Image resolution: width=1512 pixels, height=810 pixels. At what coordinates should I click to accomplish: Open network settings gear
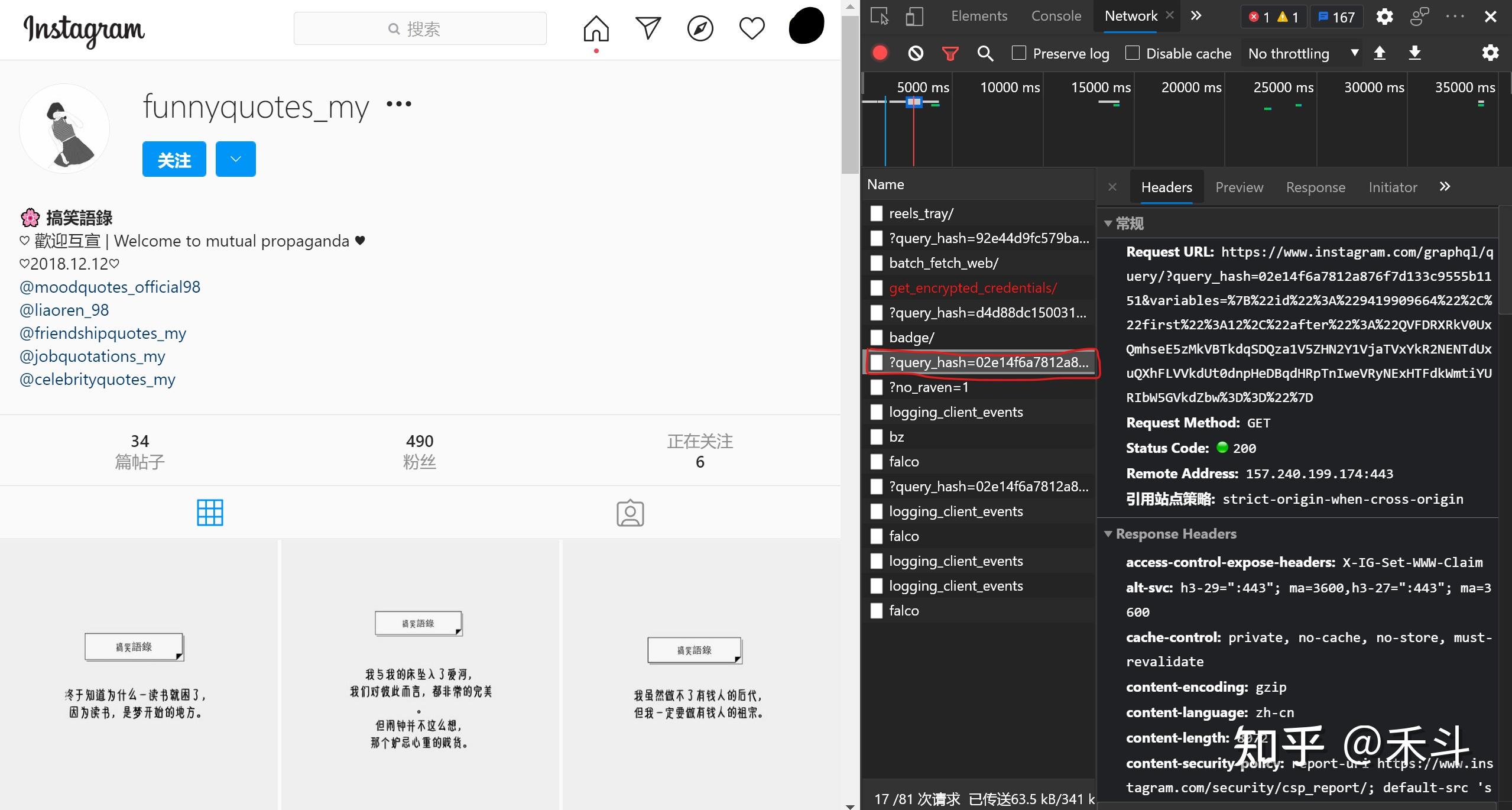1490,53
